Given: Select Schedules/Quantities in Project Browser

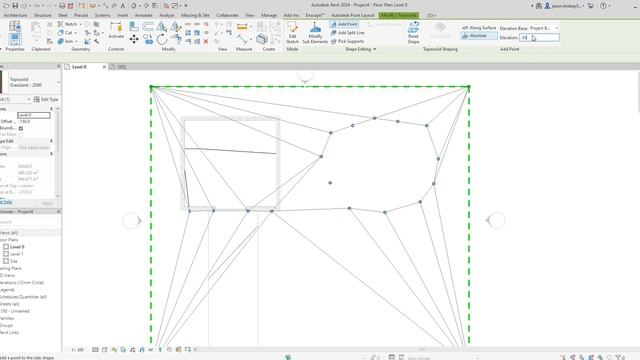Looking at the screenshot, I should pos(23,297).
